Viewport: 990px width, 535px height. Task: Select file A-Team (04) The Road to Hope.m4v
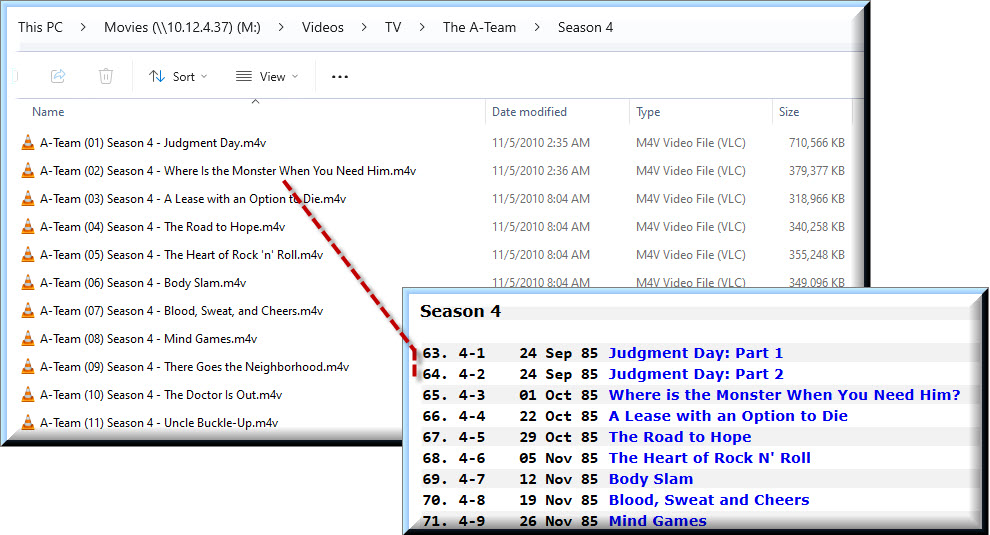(x=162, y=226)
